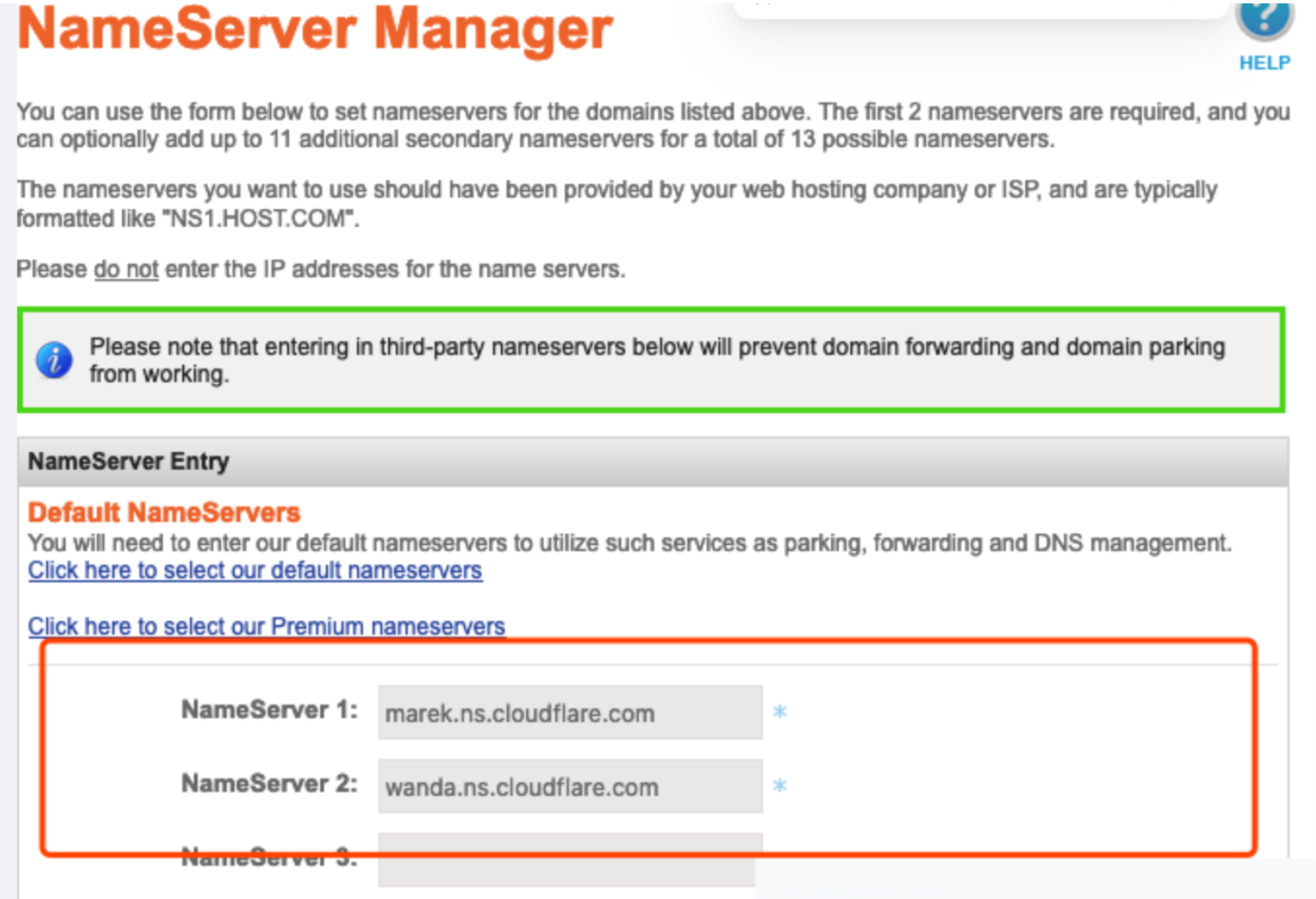Viewport: 1316px width, 899px height.
Task: Click the underlined "do not" text
Action: pos(126,270)
